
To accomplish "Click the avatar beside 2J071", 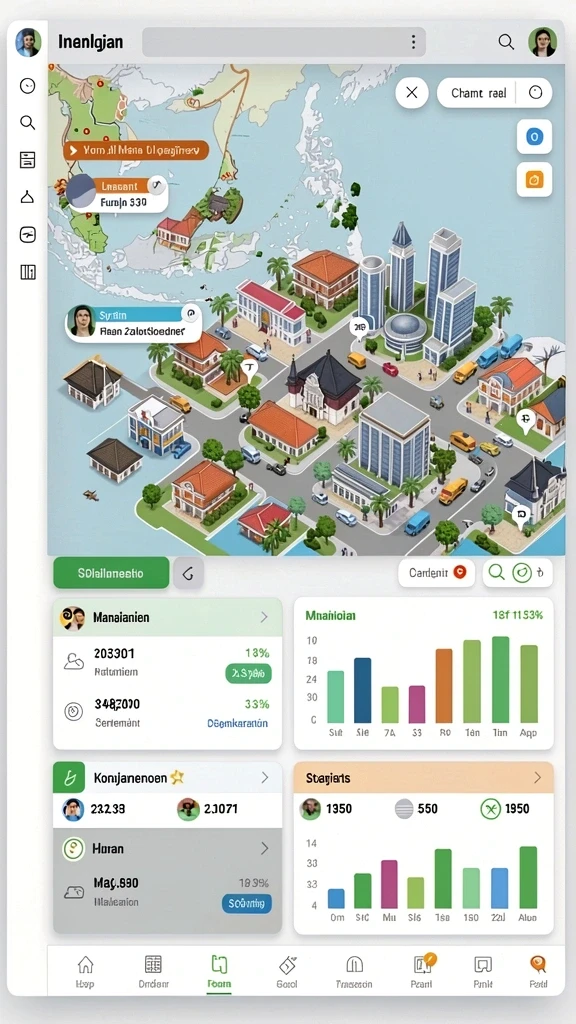I will click(x=188, y=809).
